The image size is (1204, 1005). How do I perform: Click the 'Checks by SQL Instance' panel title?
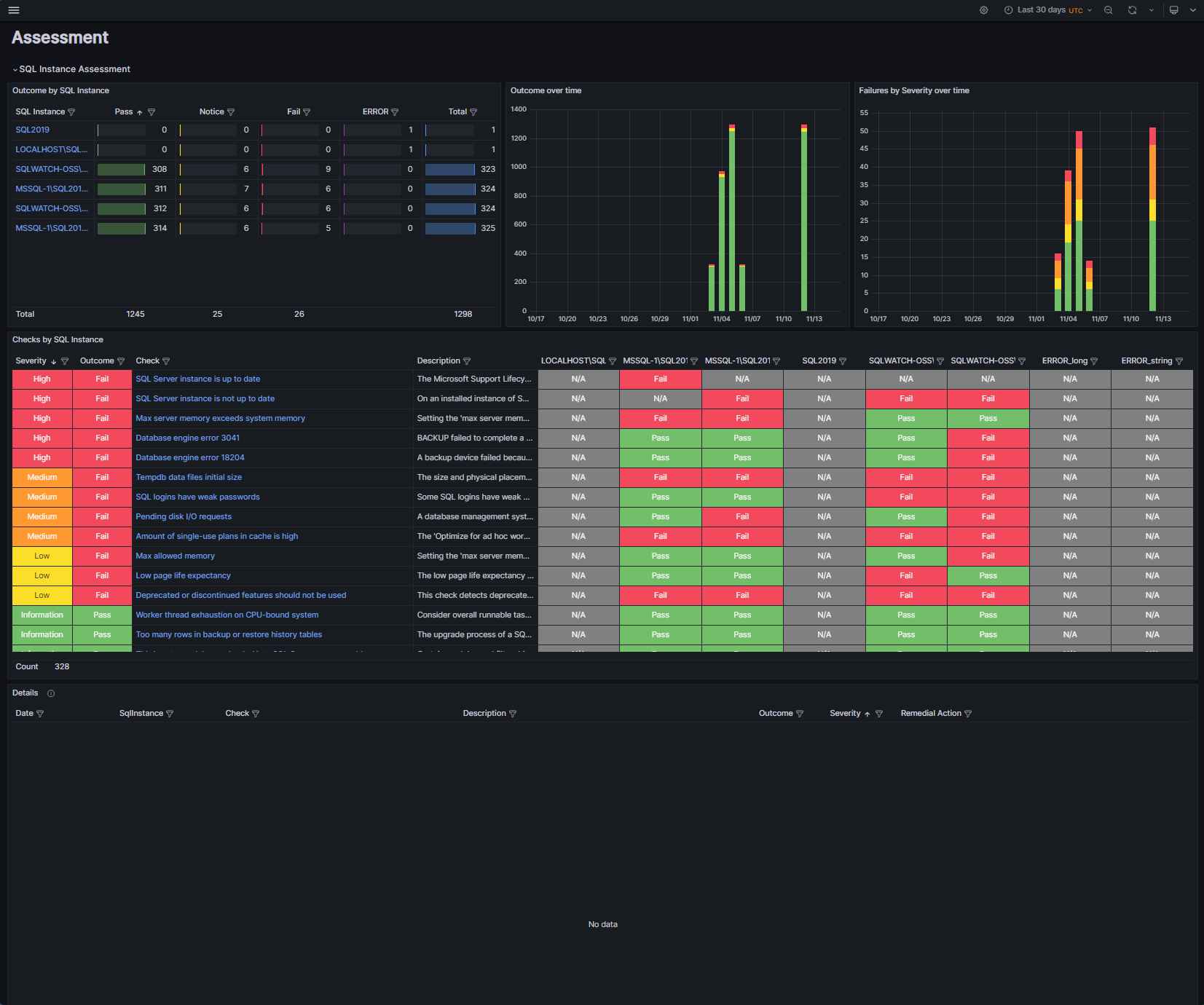(x=58, y=340)
